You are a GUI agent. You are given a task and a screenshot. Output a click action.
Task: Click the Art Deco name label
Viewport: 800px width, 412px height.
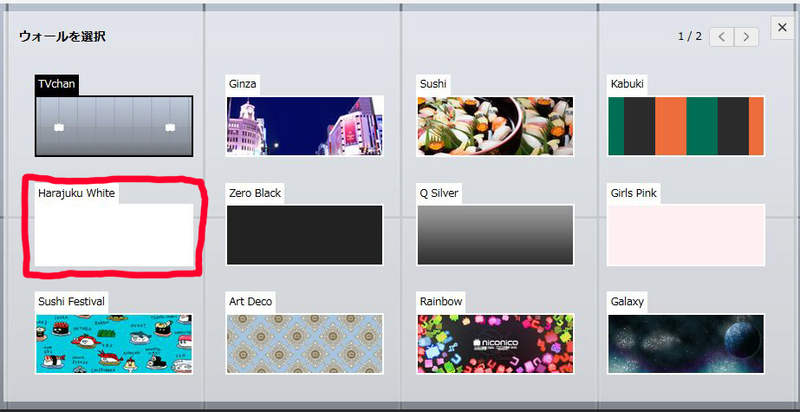click(251, 302)
